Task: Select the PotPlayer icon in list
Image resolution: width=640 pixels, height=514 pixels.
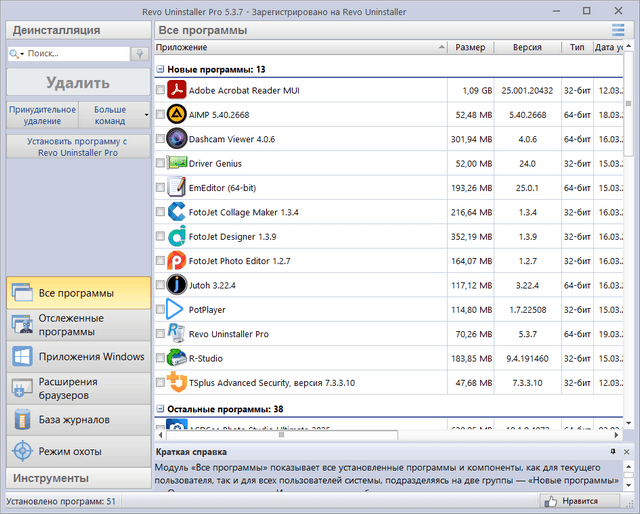Action: (x=177, y=310)
